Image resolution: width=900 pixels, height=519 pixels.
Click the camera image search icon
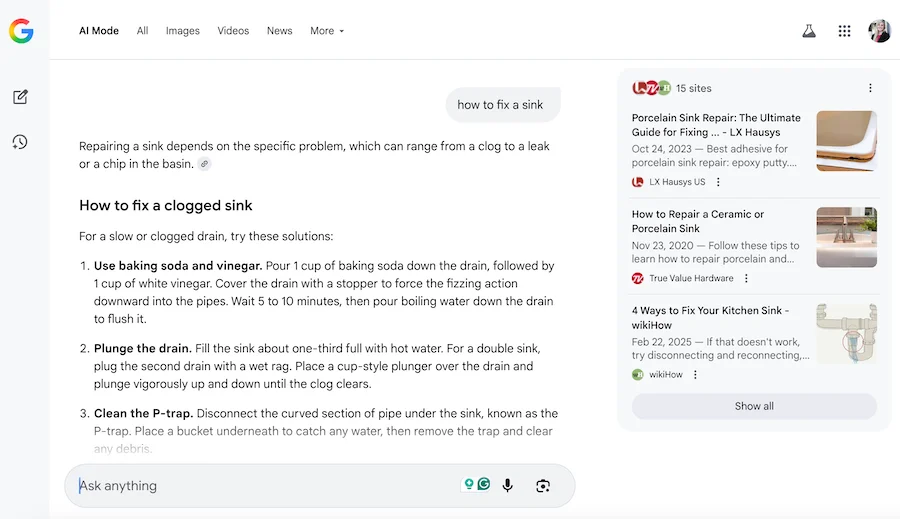543,486
